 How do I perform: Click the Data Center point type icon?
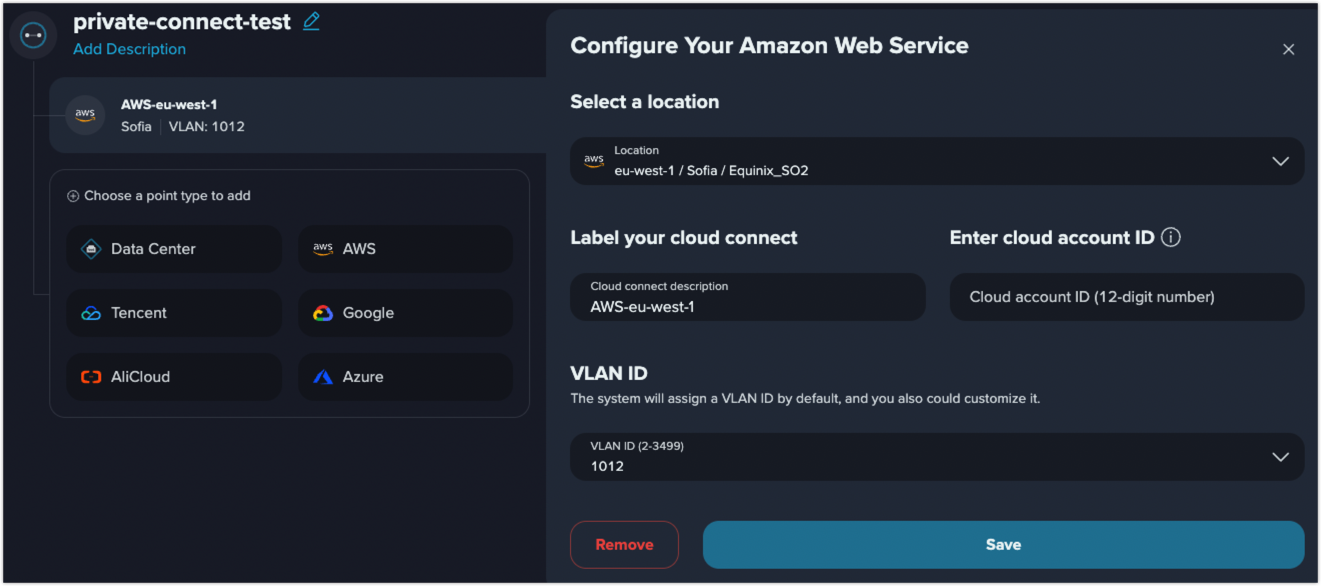(91, 249)
